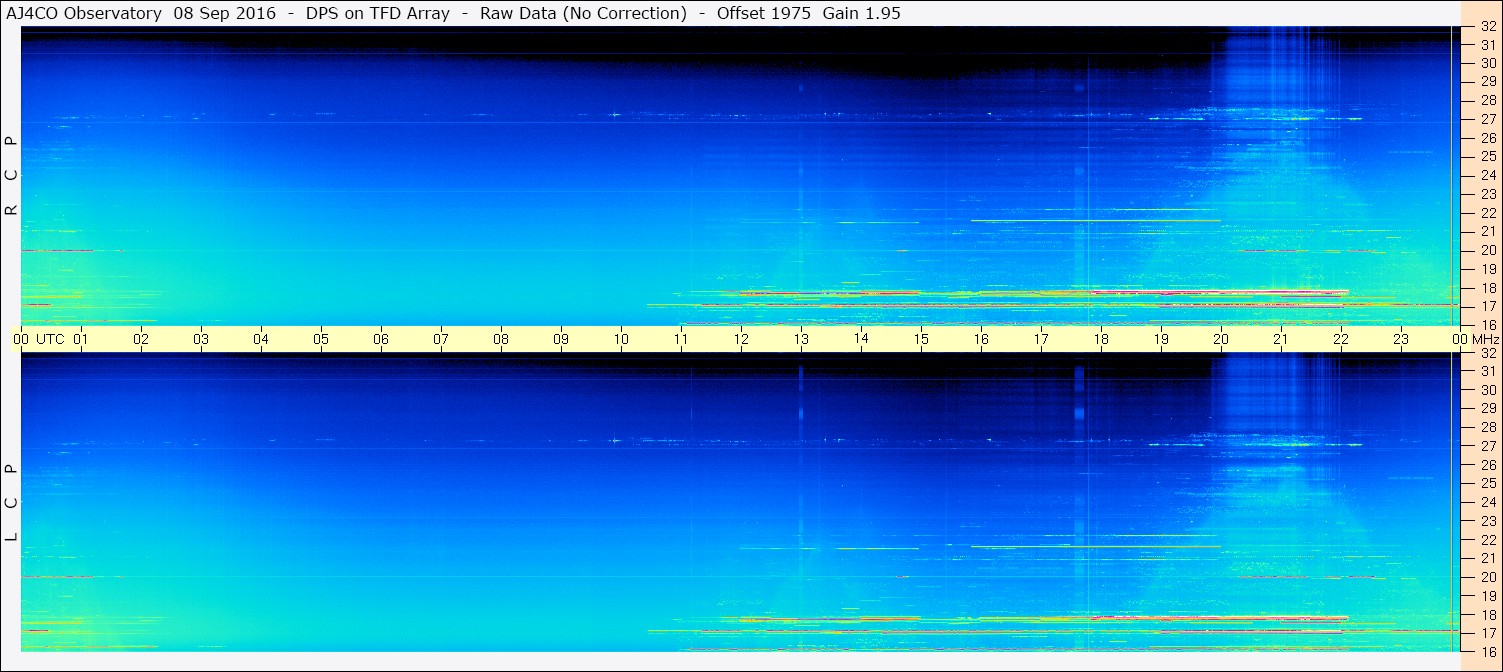Click the DPS on TFD Array label
Viewport: 1503px width, 672px height.
[379, 14]
